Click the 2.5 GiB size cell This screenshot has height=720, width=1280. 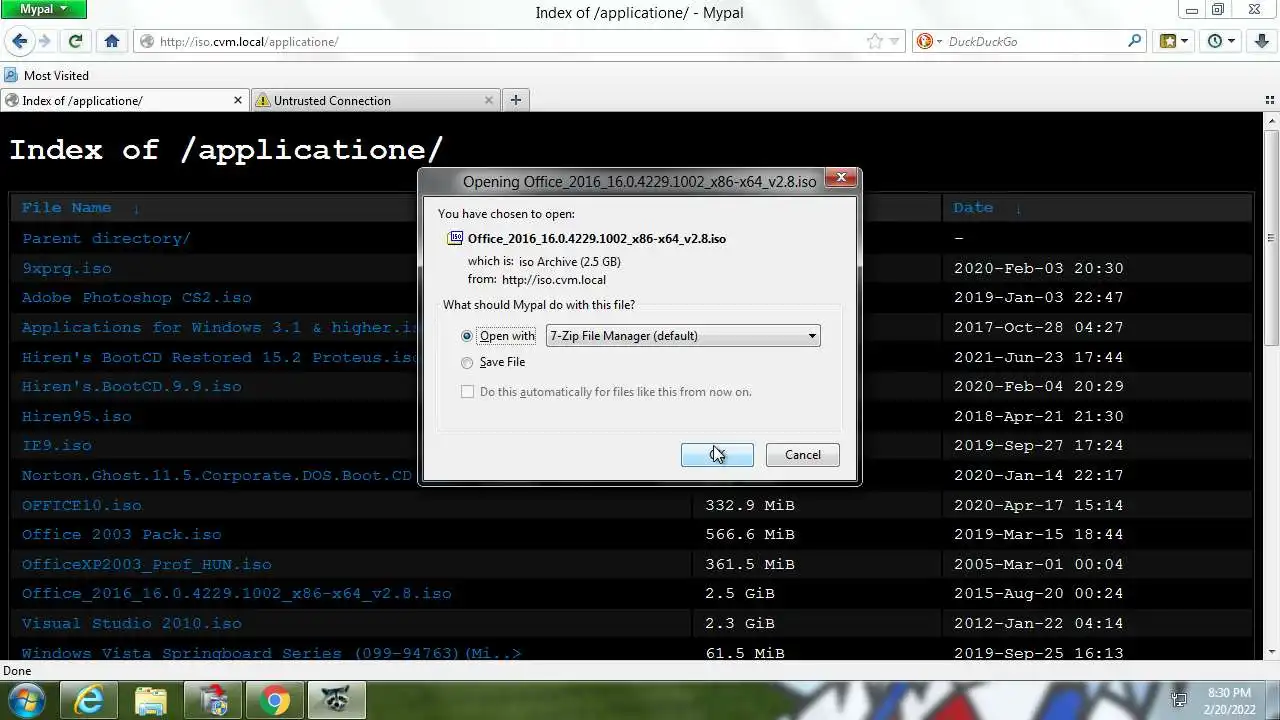coord(740,593)
